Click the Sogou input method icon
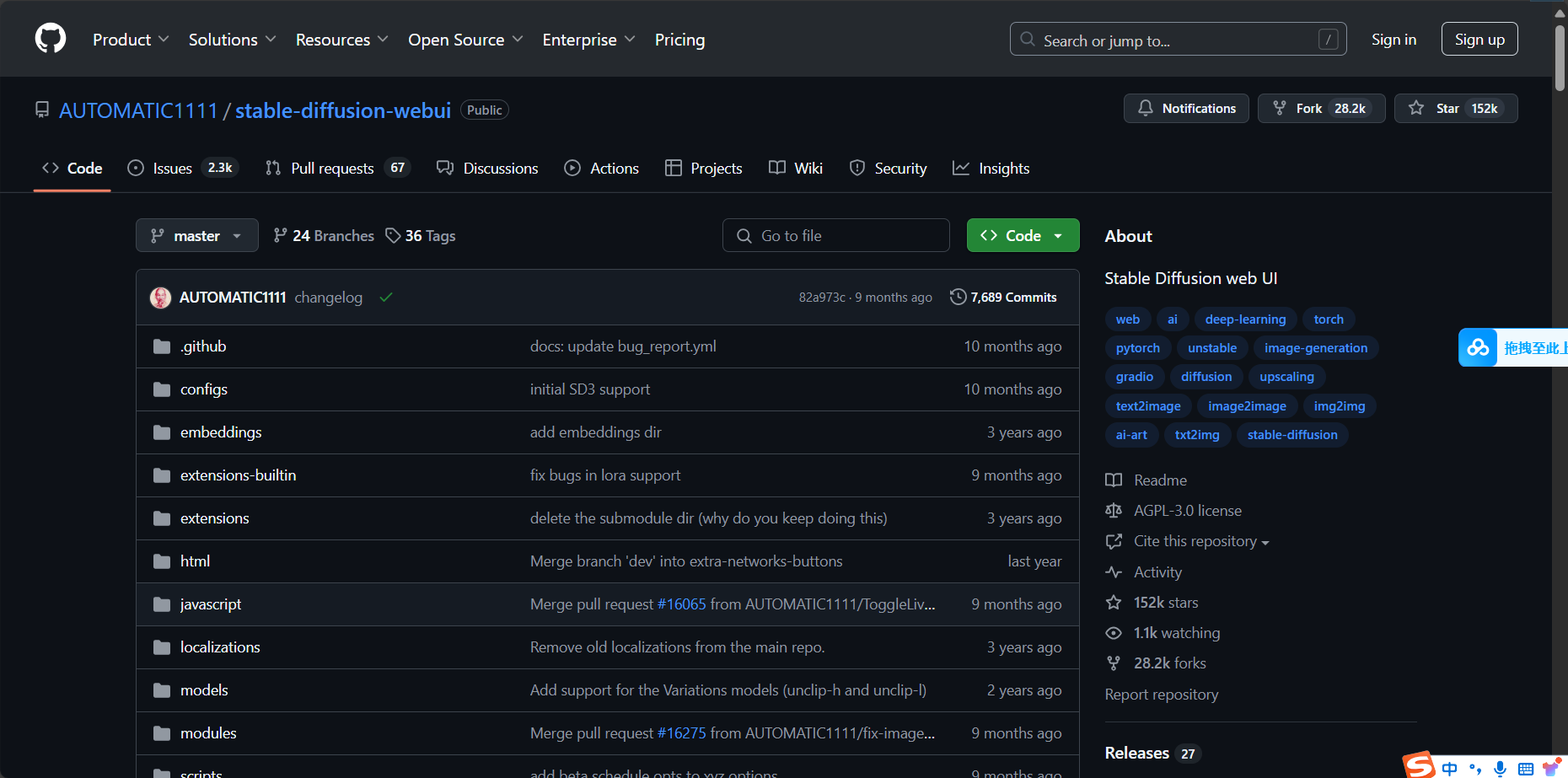 pos(1419,765)
